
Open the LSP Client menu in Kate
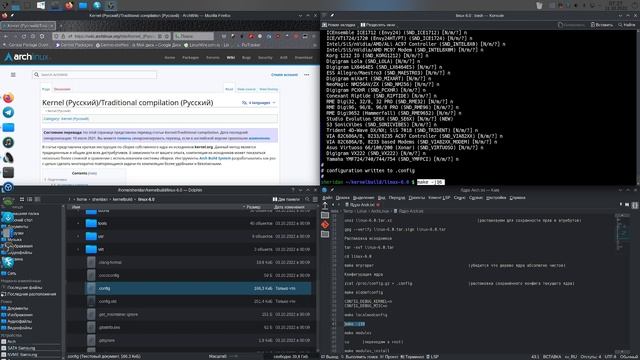(x=439, y=198)
